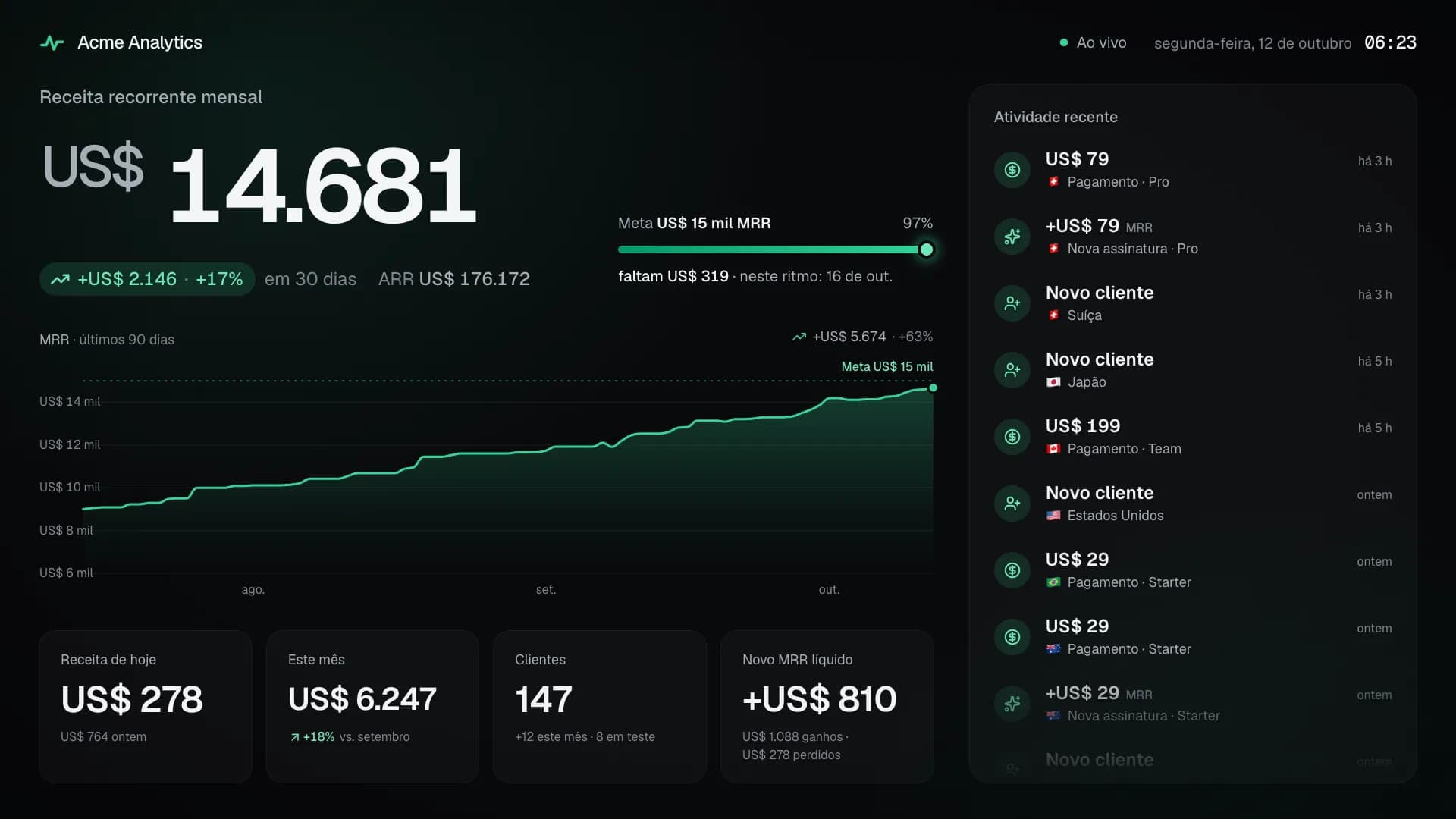Viewport: 1456px width, 819px height.
Task: Click the up arrow beside +18% vs. setembro
Action: (295, 737)
